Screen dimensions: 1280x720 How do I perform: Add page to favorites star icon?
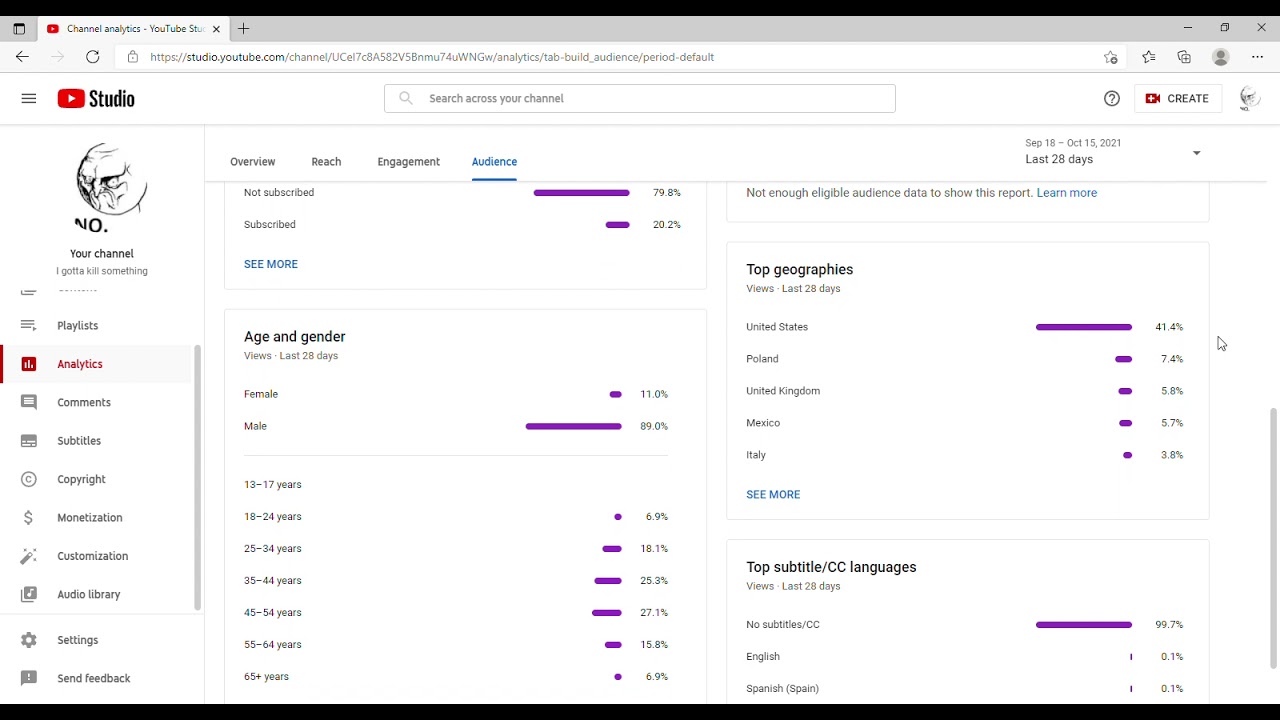(1110, 57)
